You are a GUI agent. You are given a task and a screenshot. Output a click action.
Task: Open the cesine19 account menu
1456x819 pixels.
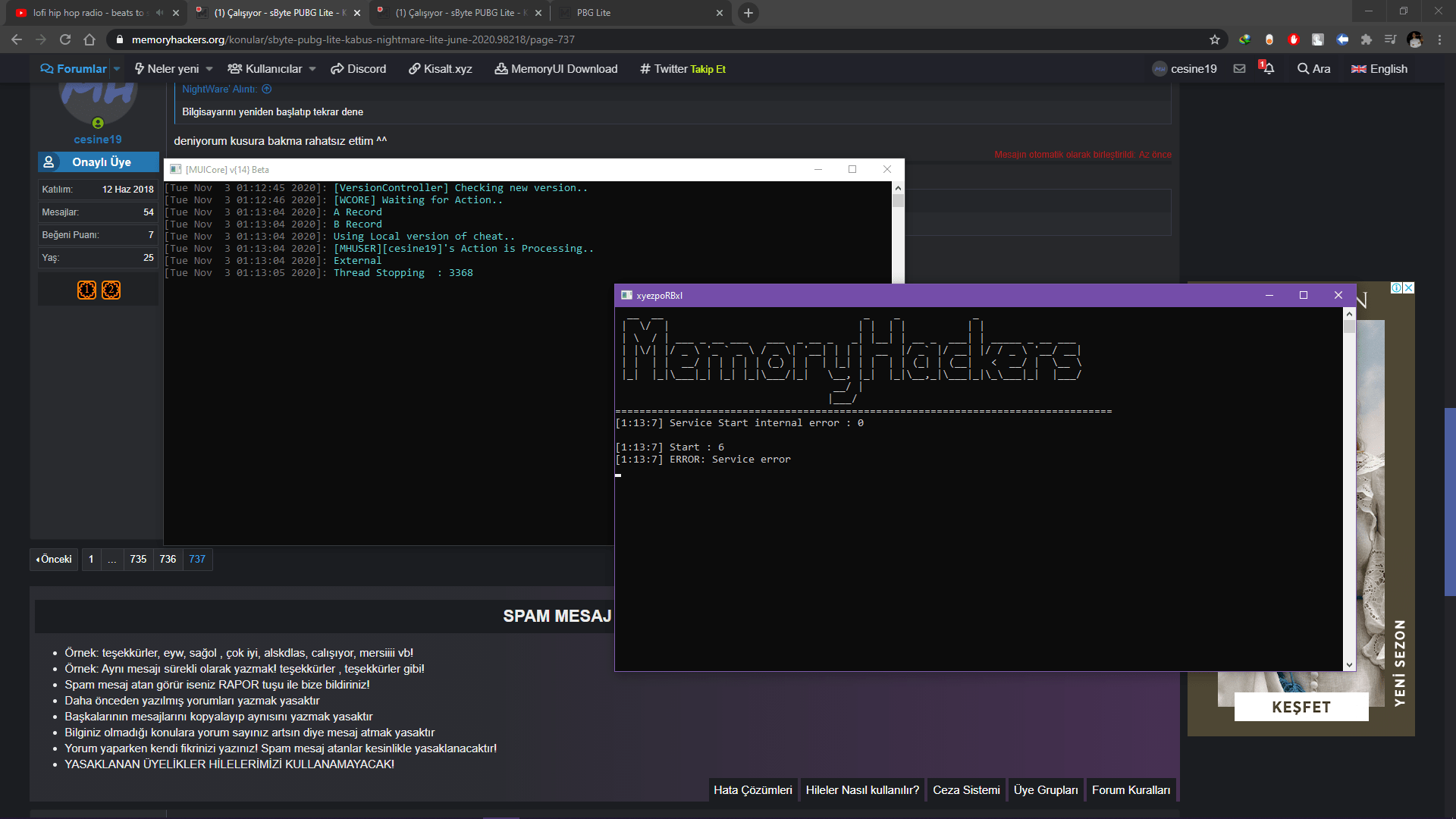(x=1185, y=69)
